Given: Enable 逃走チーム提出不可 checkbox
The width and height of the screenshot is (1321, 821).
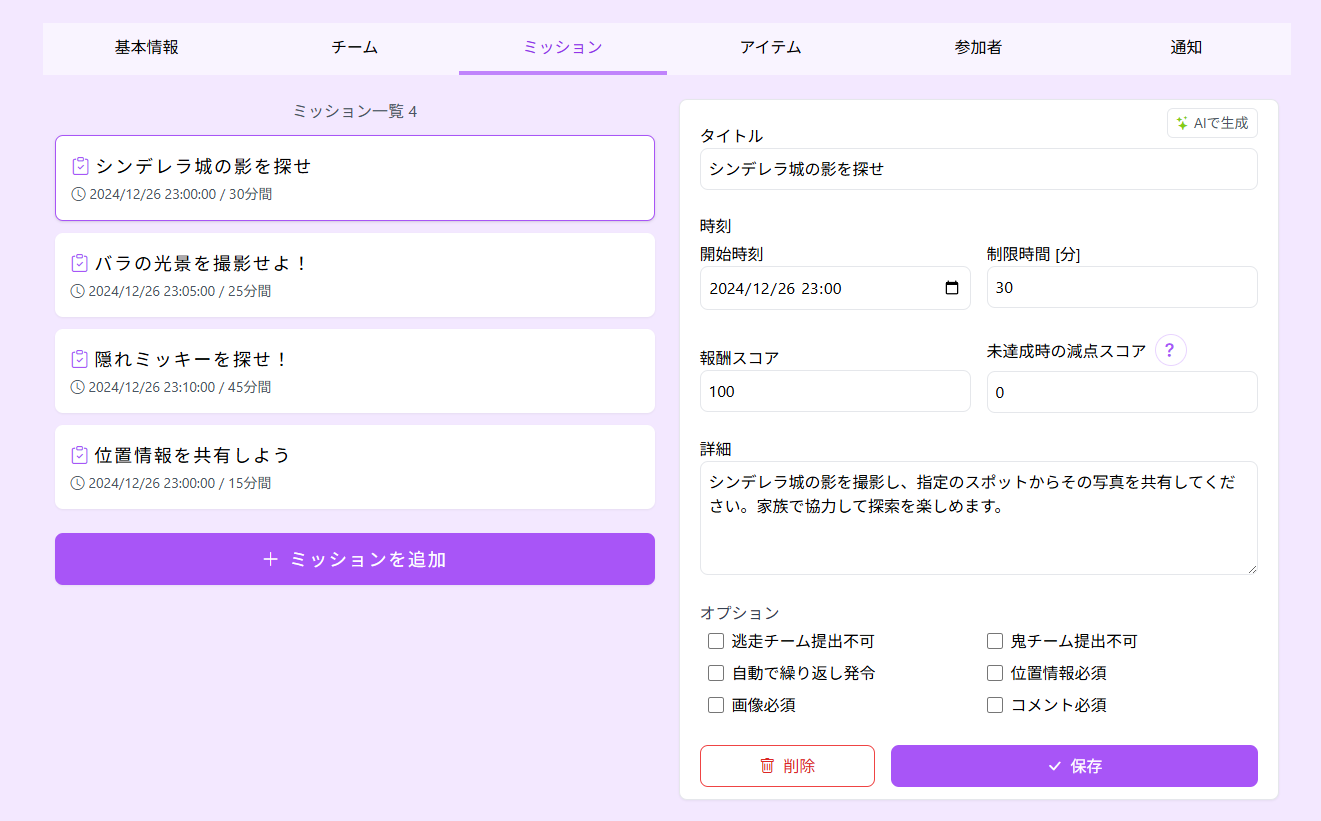Looking at the screenshot, I should (716, 641).
